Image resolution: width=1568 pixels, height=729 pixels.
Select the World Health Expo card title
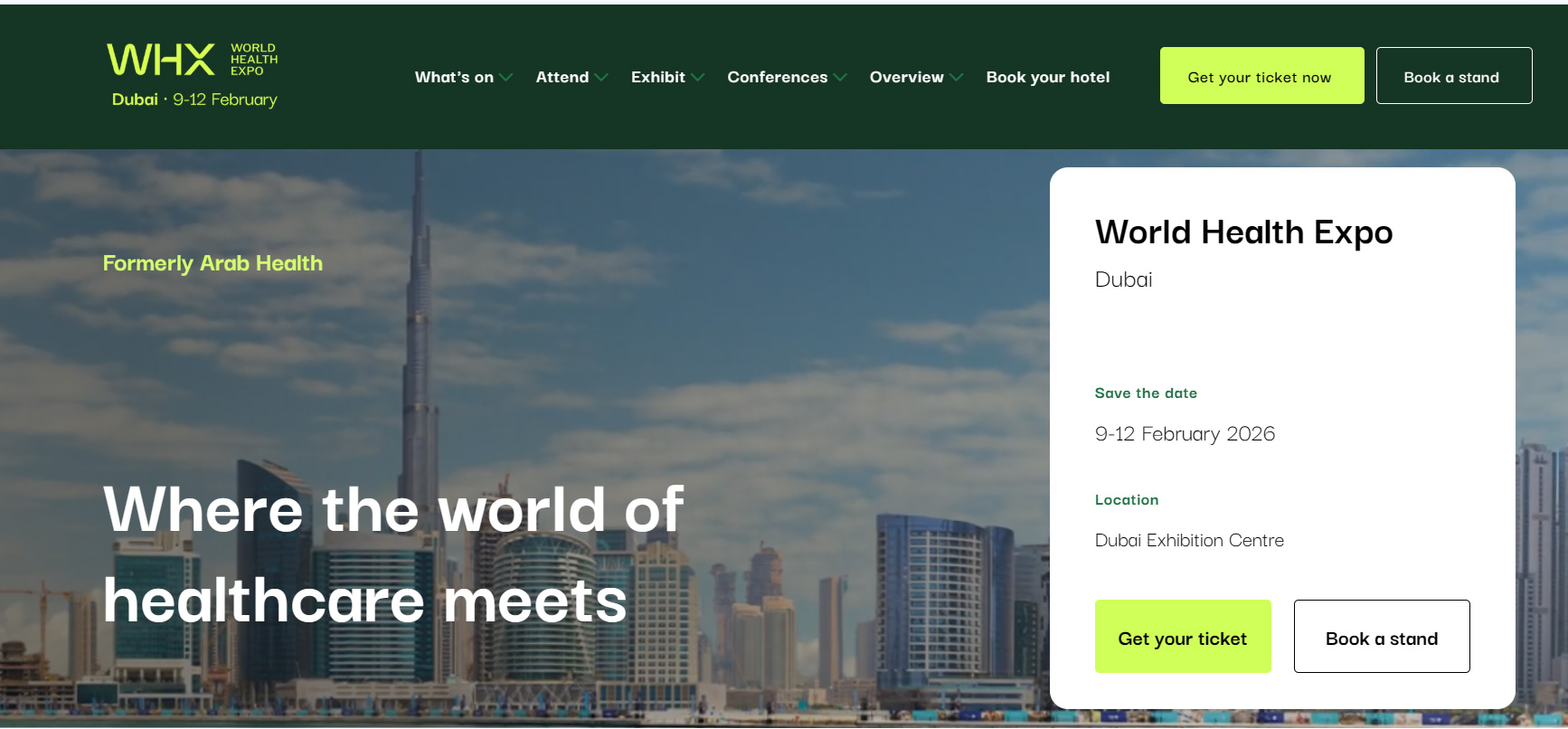coord(1243,232)
